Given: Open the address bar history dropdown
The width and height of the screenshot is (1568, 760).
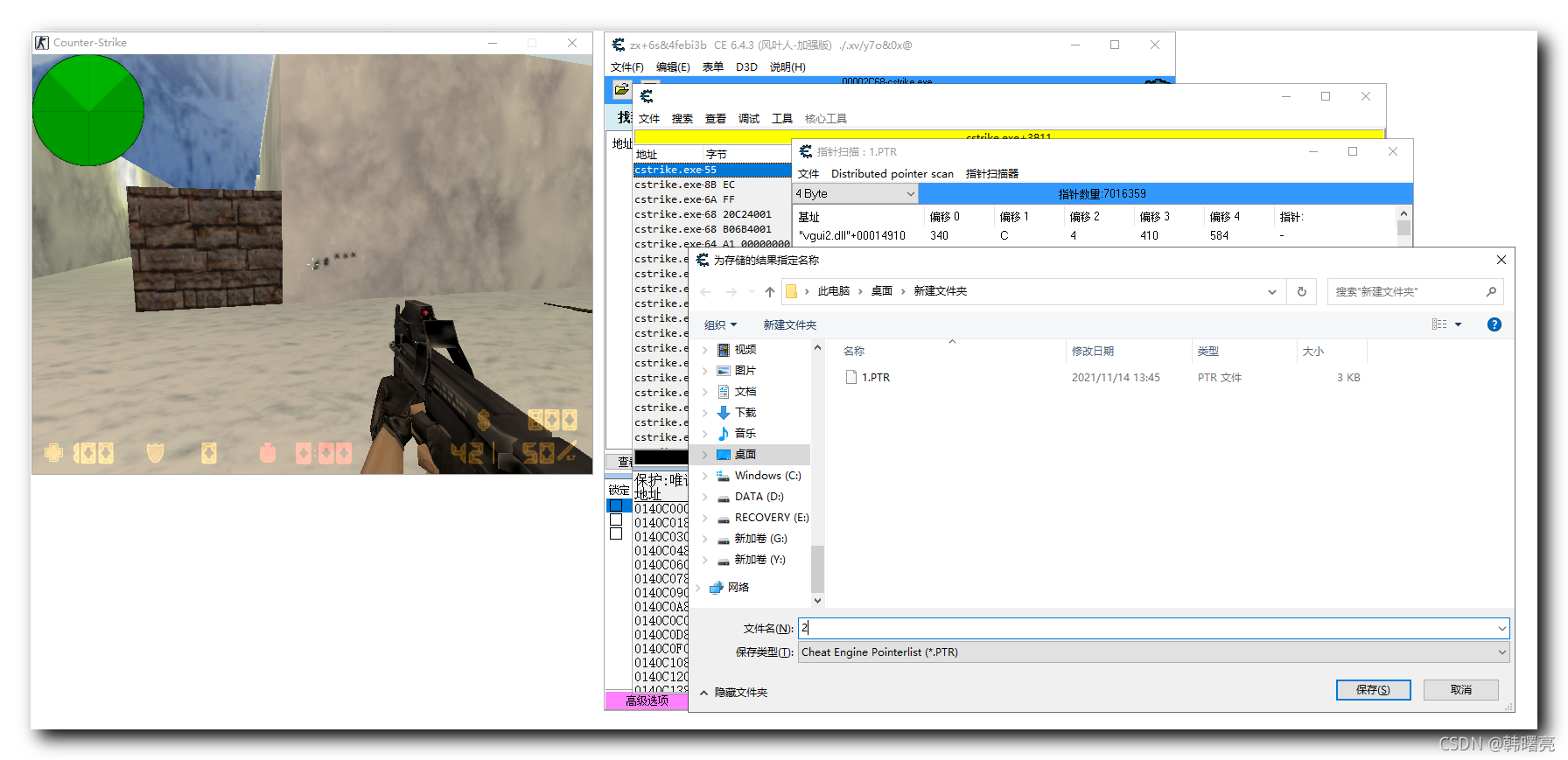Looking at the screenshot, I should point(1272,292).
